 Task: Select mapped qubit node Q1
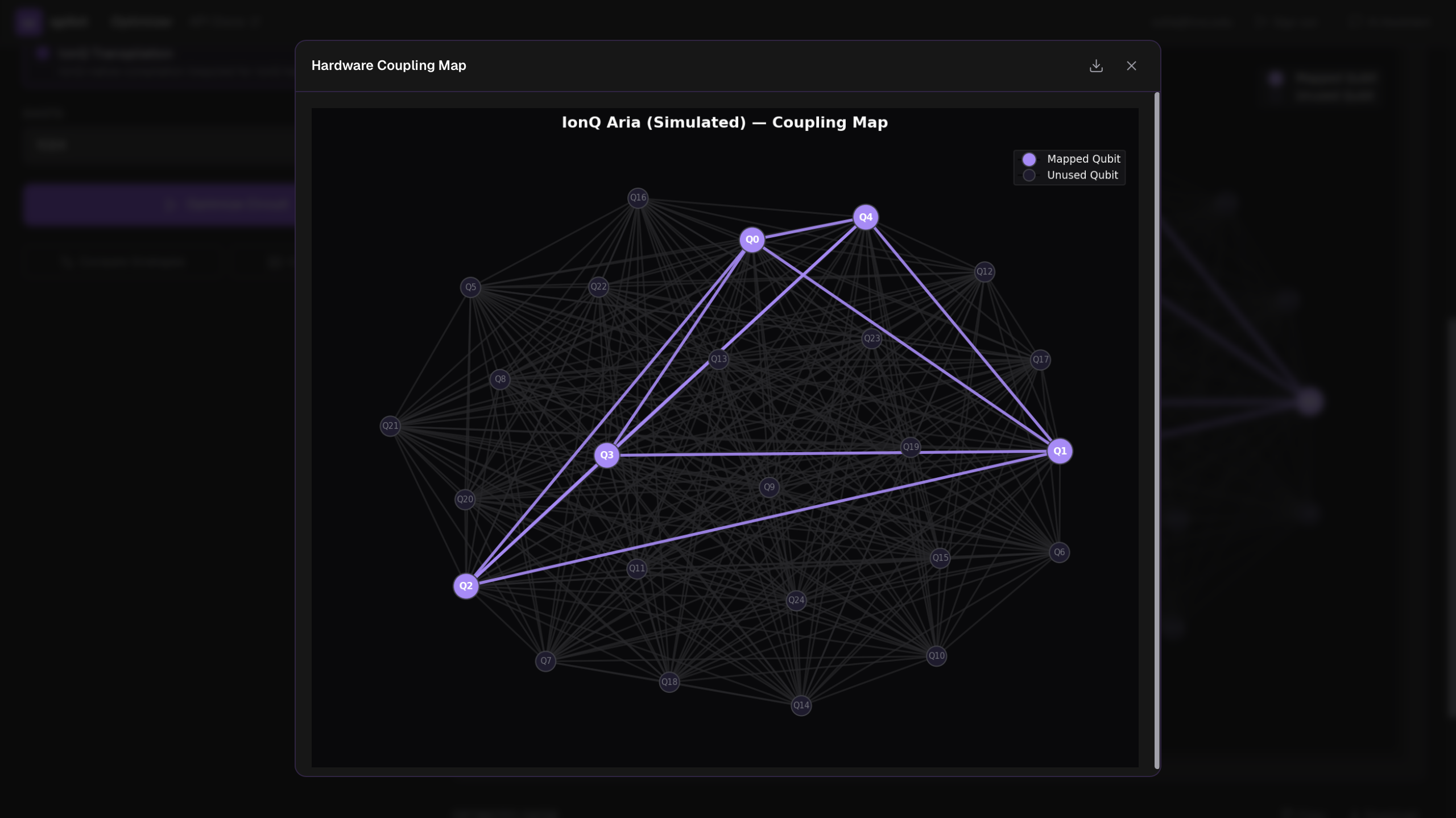(x=1059, y=451)
